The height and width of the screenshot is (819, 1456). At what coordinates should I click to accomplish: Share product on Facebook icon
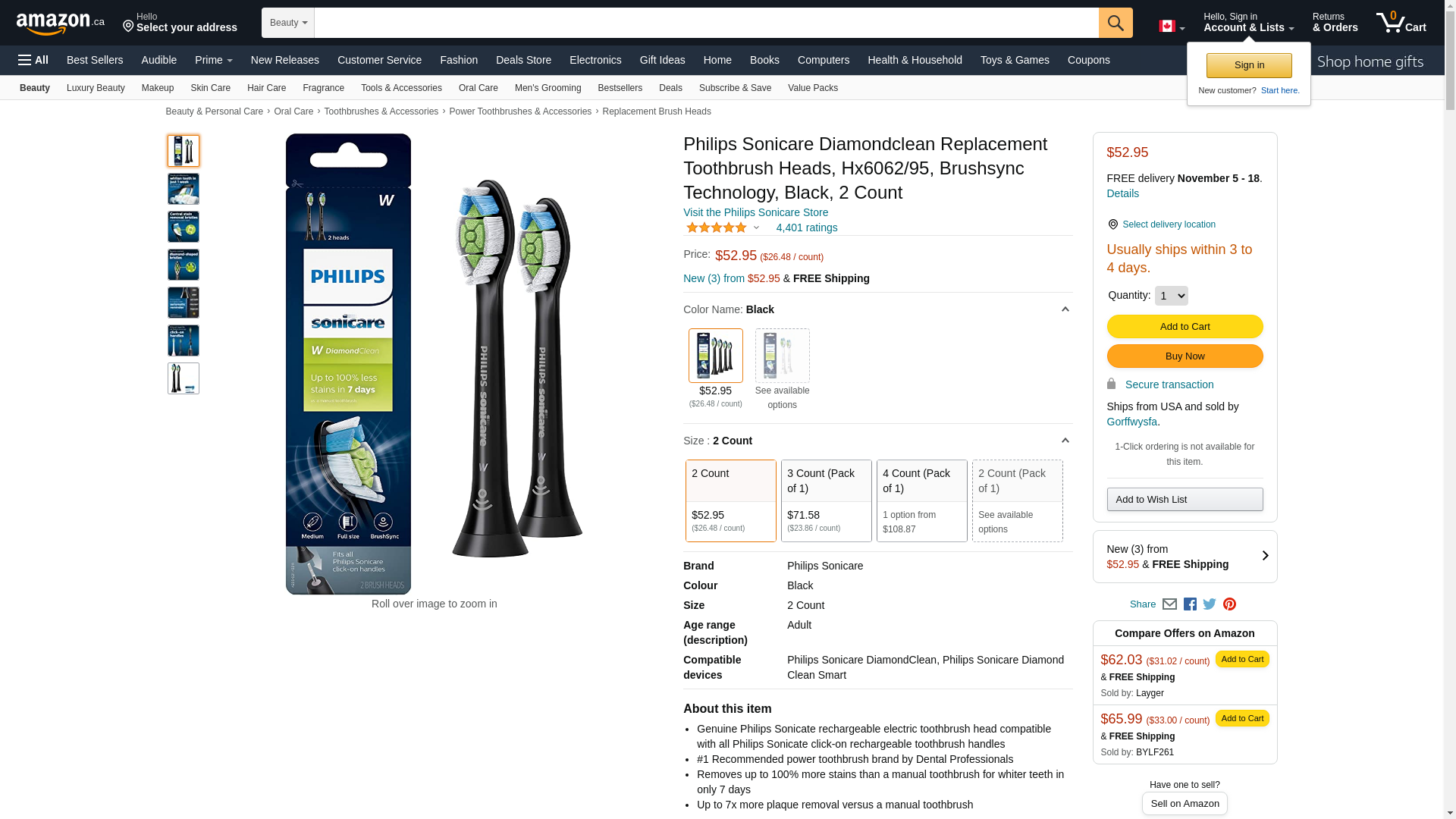1190,604
